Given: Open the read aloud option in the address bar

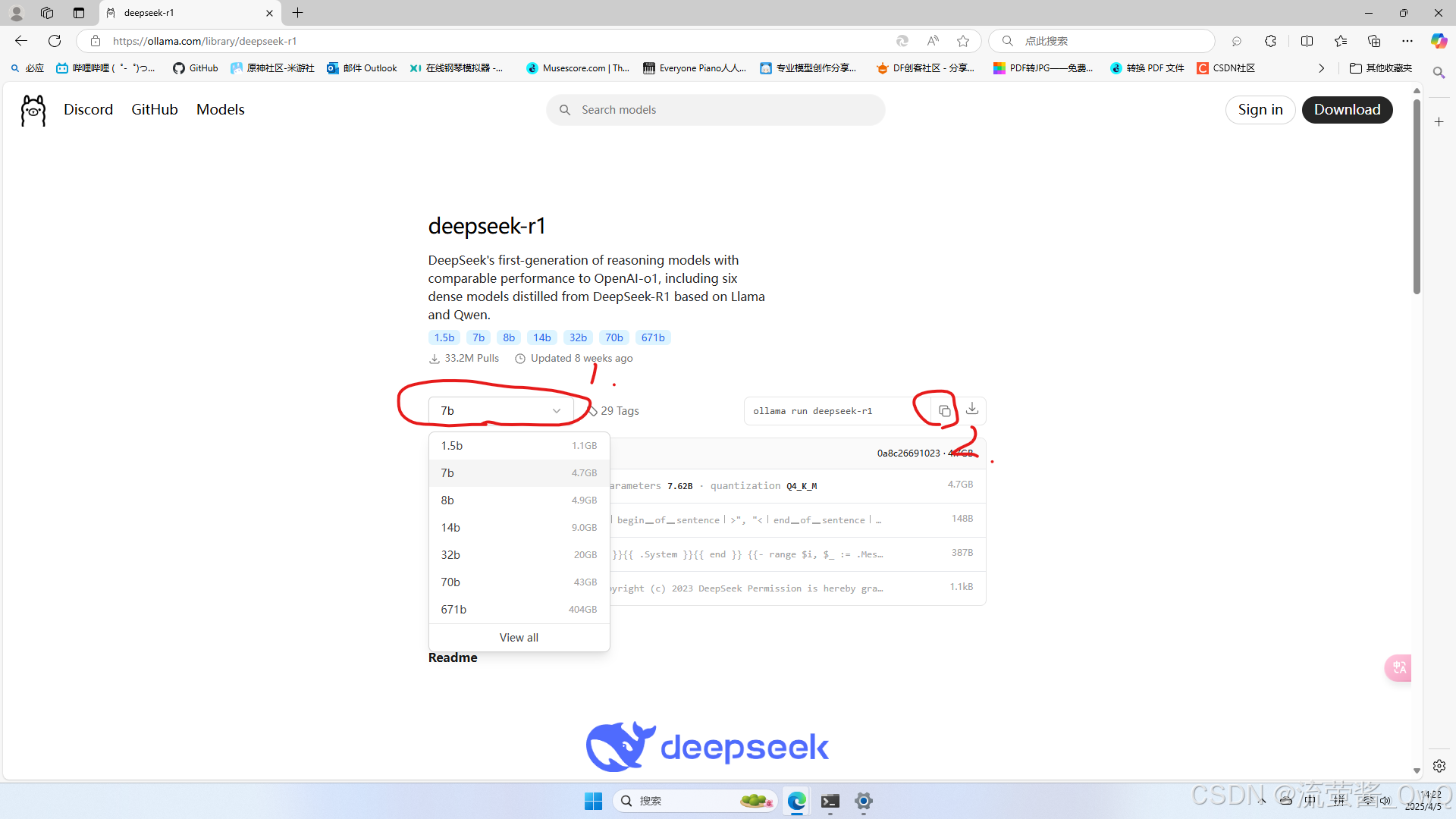Looking at the screenshot, I should (x=933, y=41).
